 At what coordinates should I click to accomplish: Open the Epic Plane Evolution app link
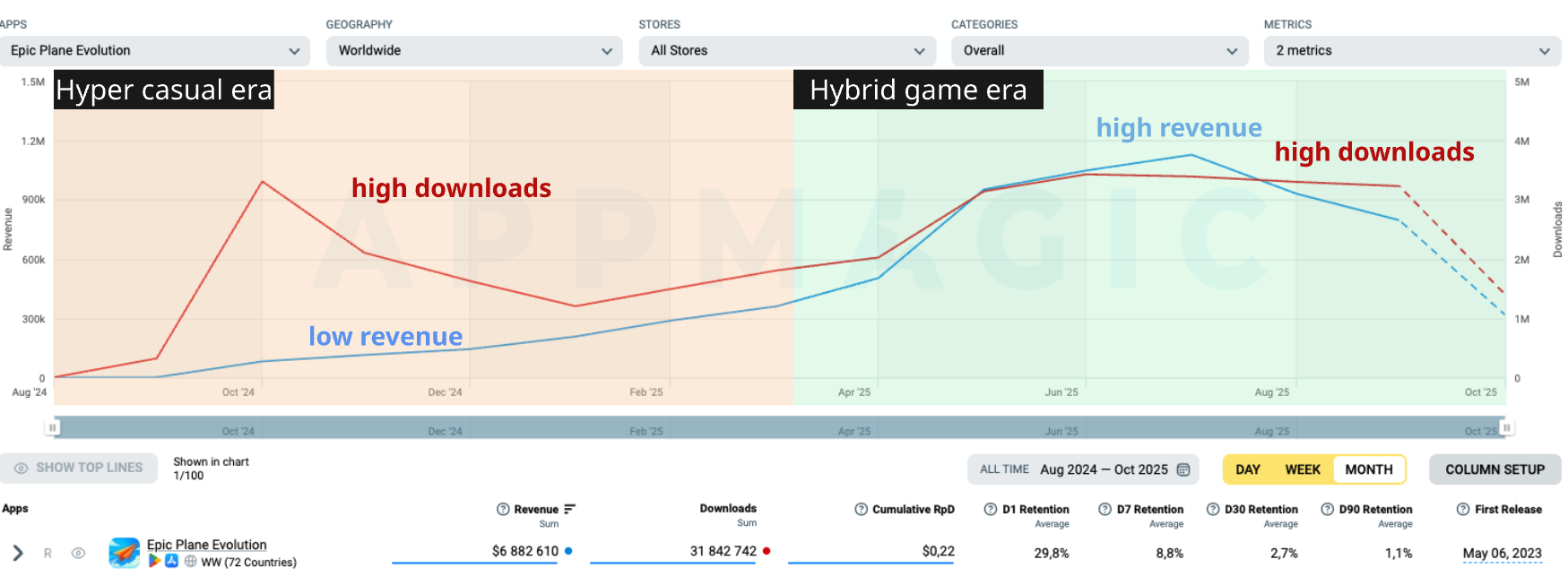tap(207, 545)
